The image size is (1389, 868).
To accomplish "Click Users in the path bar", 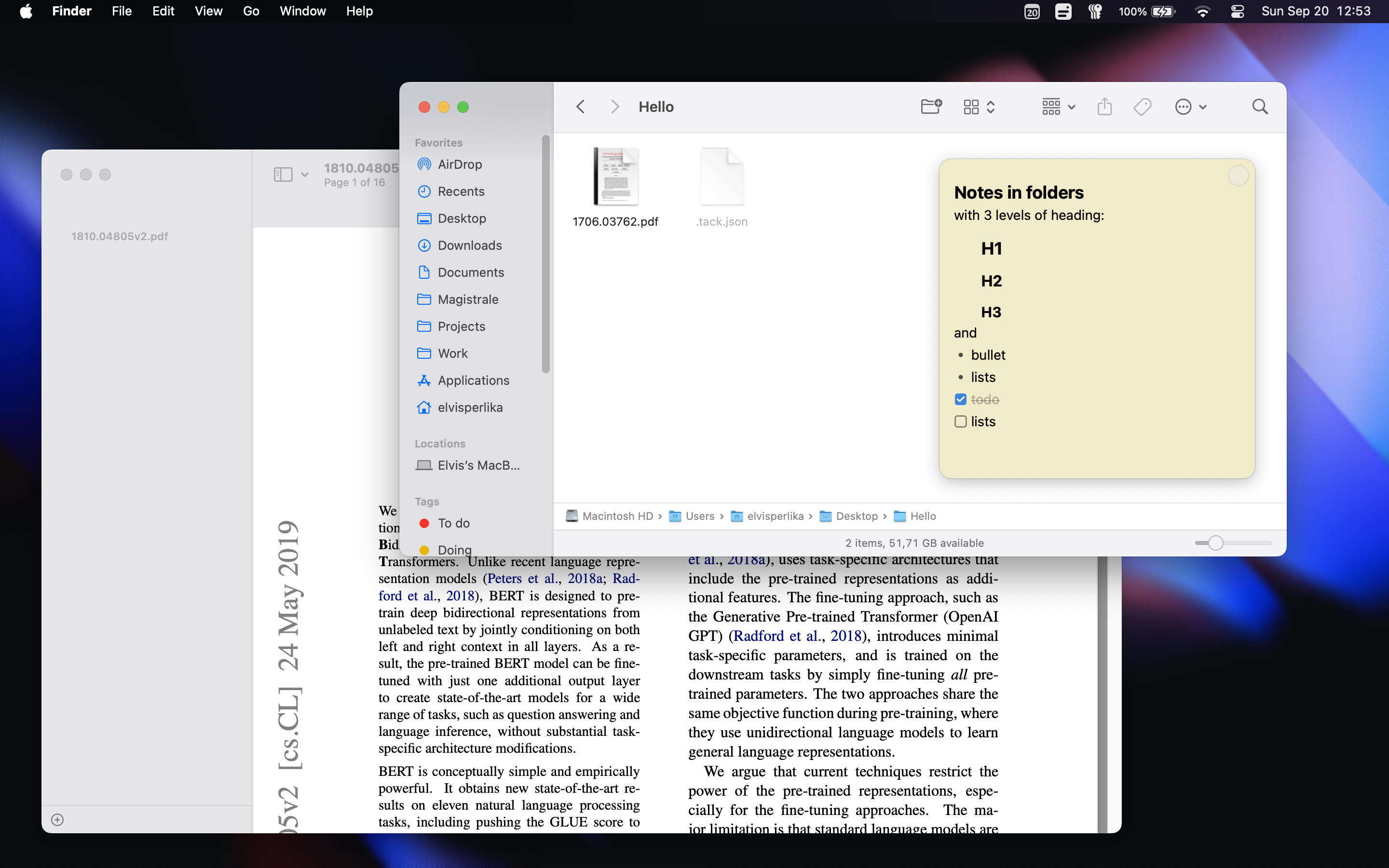I will tap(692, 516).
